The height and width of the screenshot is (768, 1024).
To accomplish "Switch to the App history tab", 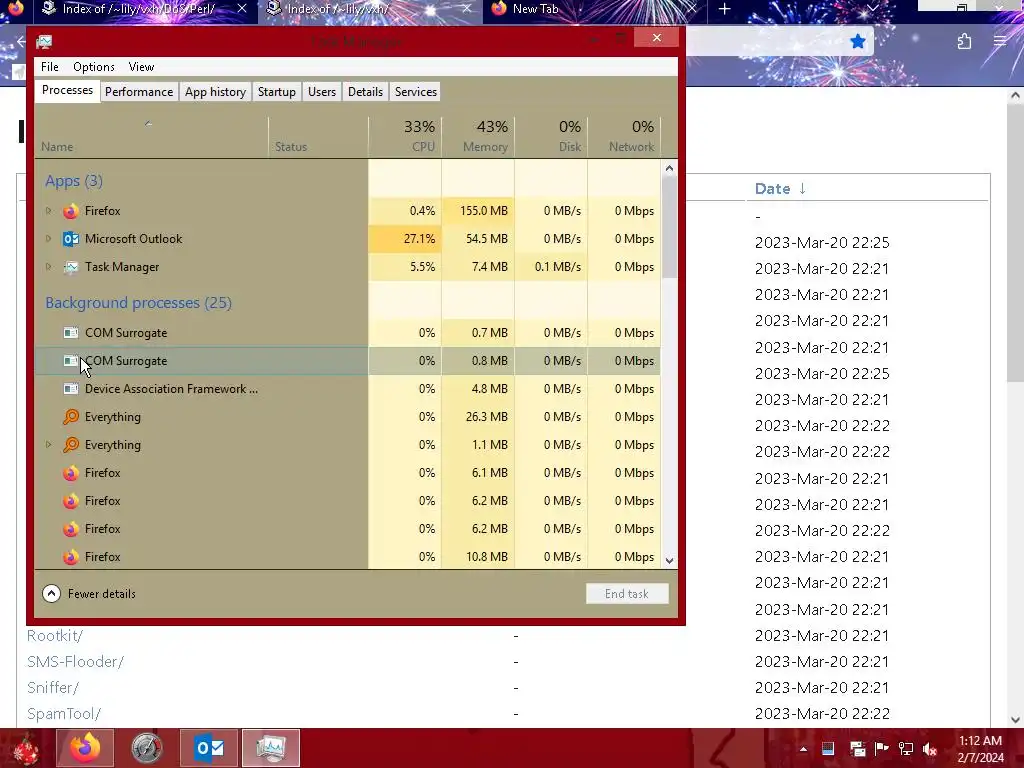I will pos(216,92).
